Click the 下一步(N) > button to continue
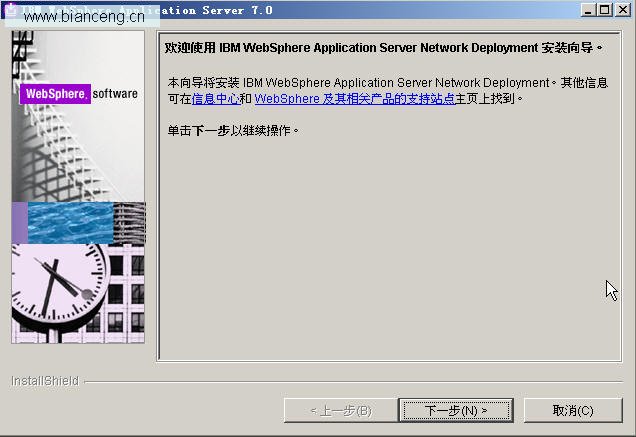This screenshot has height=437, width=636. pyautogui.click(x=456, y=410)
